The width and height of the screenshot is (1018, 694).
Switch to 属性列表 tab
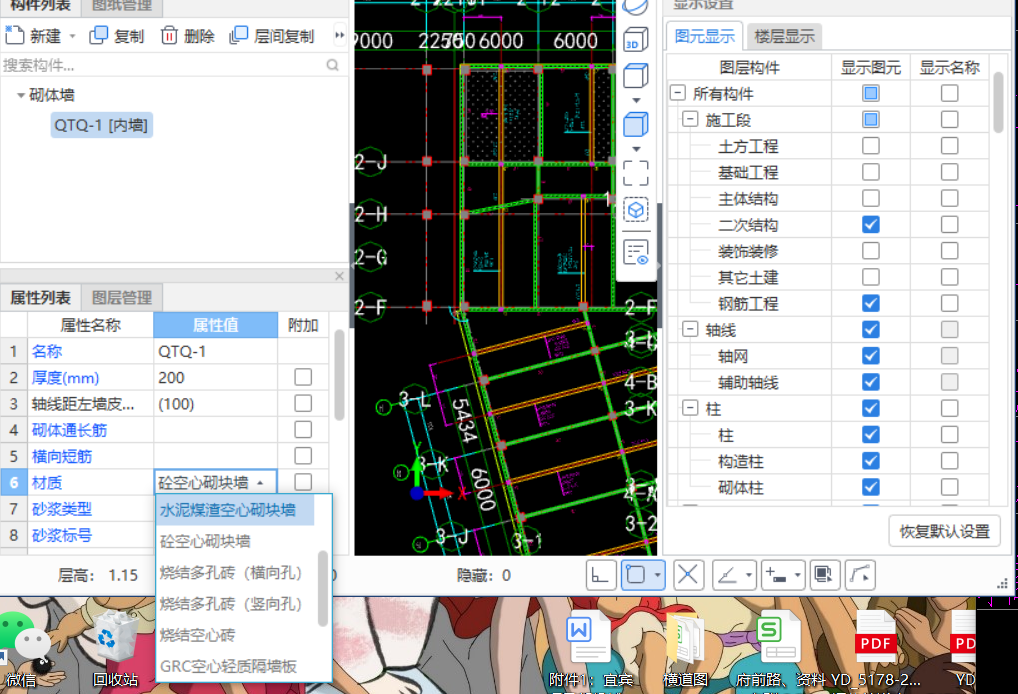point(40,298)
